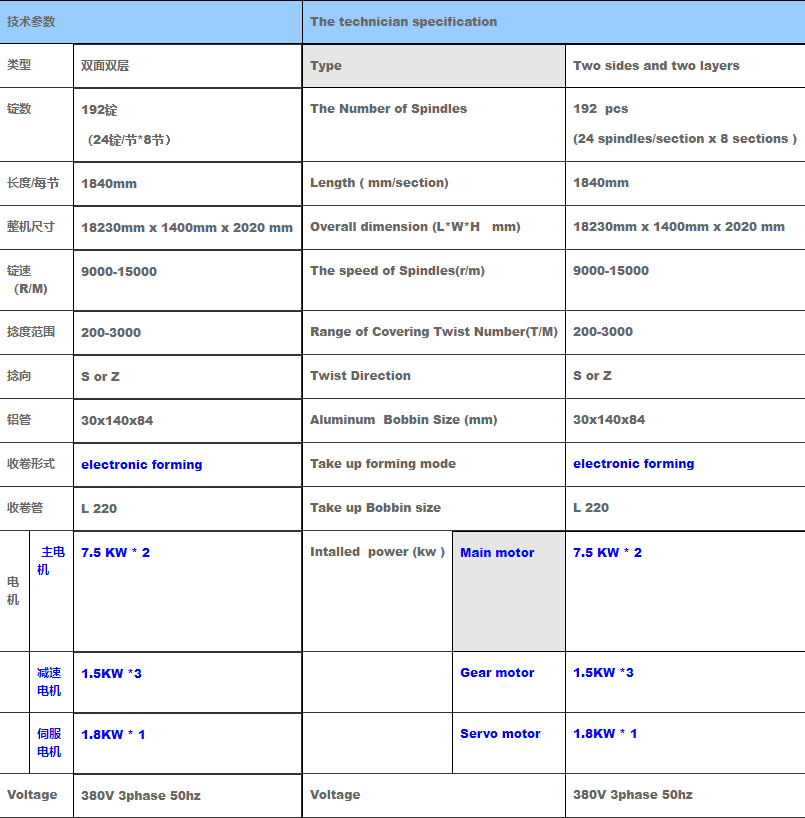Click the blue 'Gear motor' link

(497, 673)
